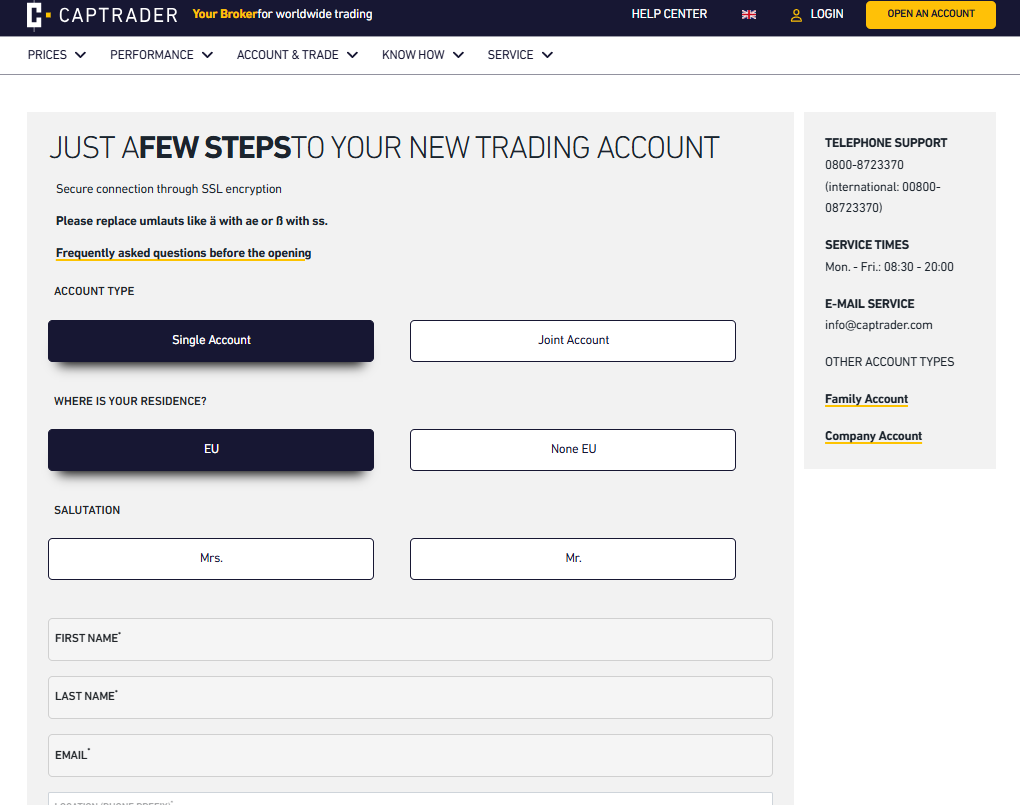The height and width of the screenshot is (805, 1020).
Task: Focus the Last Name field
Action: (410, 698)
